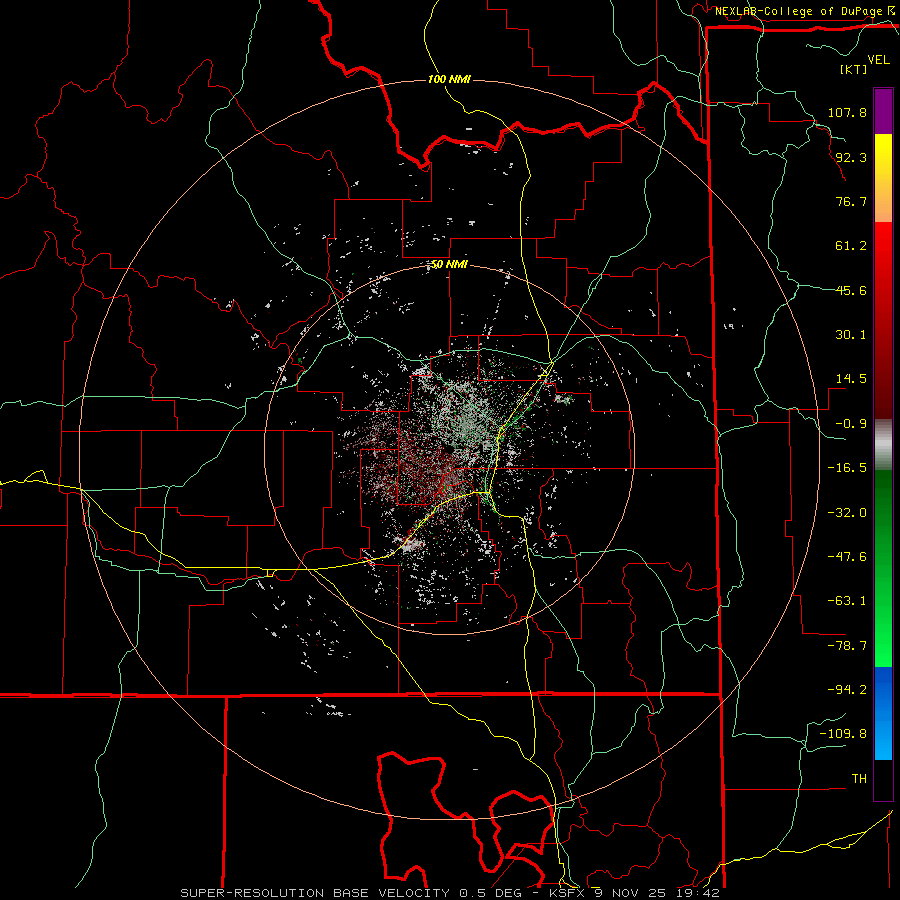
Task: Click the 100 NMI range ring label
Action: 449,79
